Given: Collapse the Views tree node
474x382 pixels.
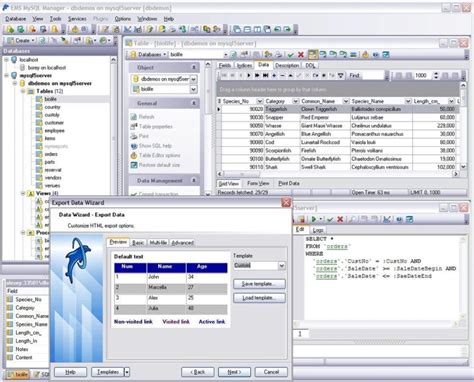Looking at the screenshot, I should [x=23, y=193].
